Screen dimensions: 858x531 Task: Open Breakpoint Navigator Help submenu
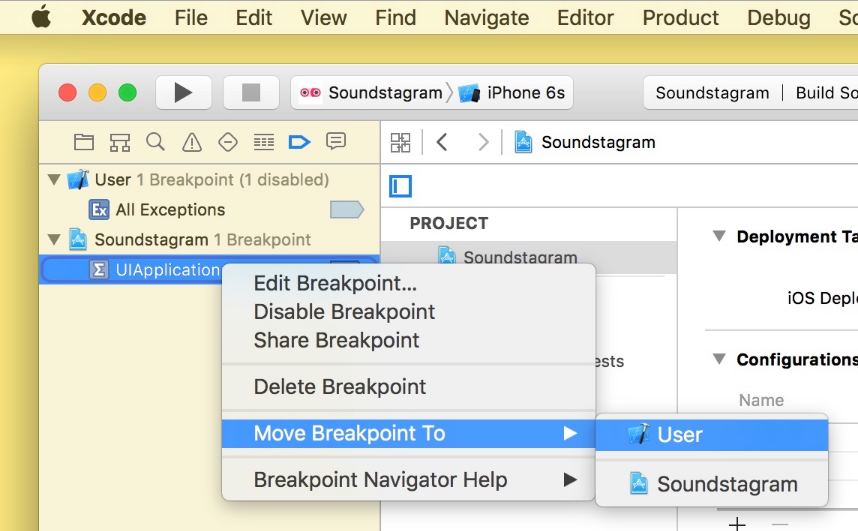pyautogui.click(x=408, y=480)
